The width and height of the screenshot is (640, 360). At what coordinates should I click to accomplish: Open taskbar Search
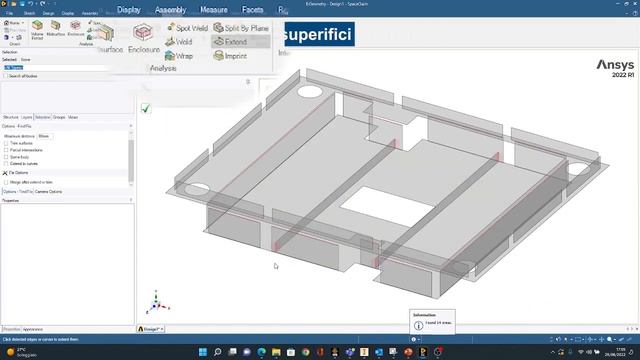218,352
